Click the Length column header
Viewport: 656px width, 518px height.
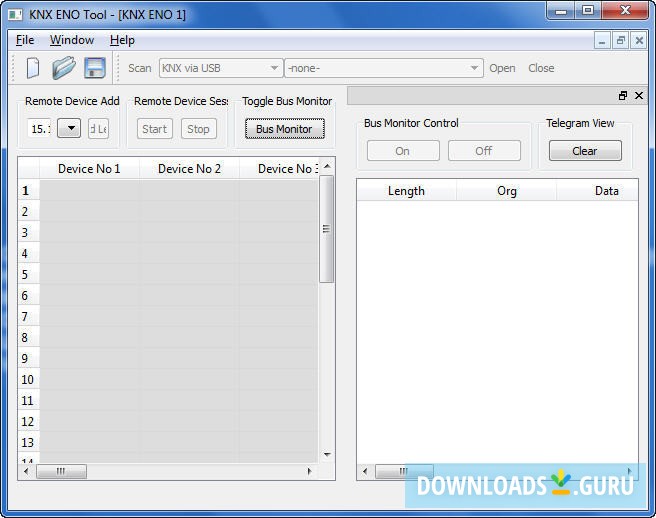pyautogui.click(x=406, y=191)
